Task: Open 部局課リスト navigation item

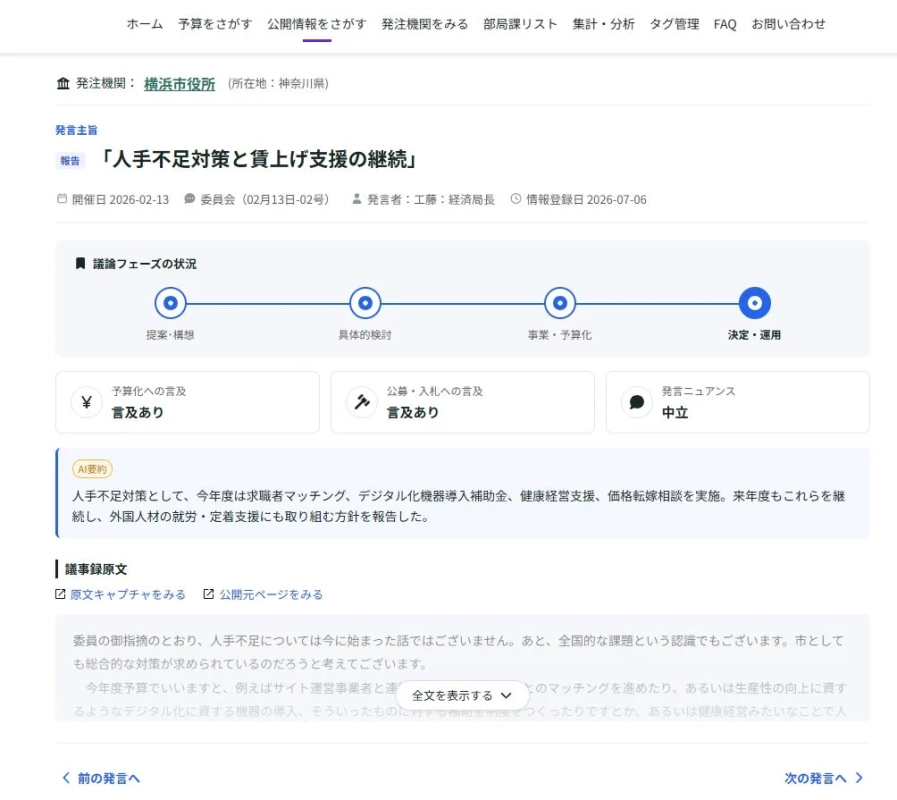Action: pos(520,24)
